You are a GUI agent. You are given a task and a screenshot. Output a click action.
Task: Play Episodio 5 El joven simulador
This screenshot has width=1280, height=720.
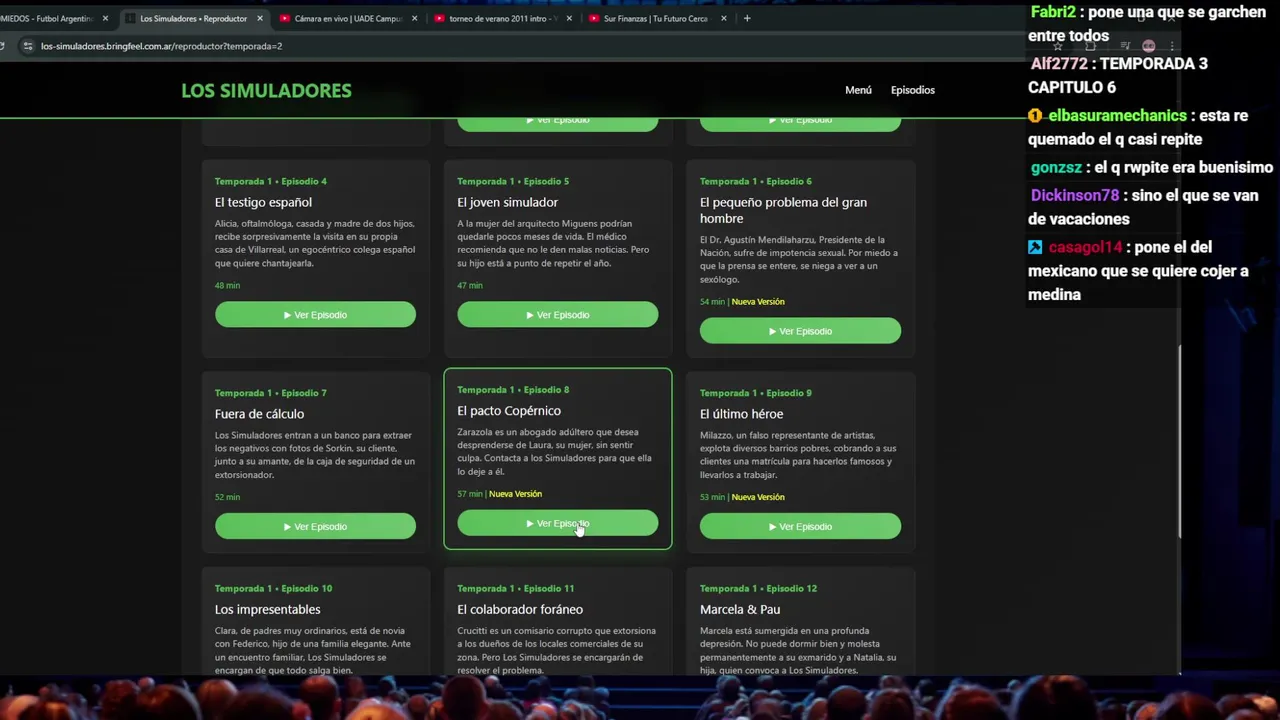[557, 315]
